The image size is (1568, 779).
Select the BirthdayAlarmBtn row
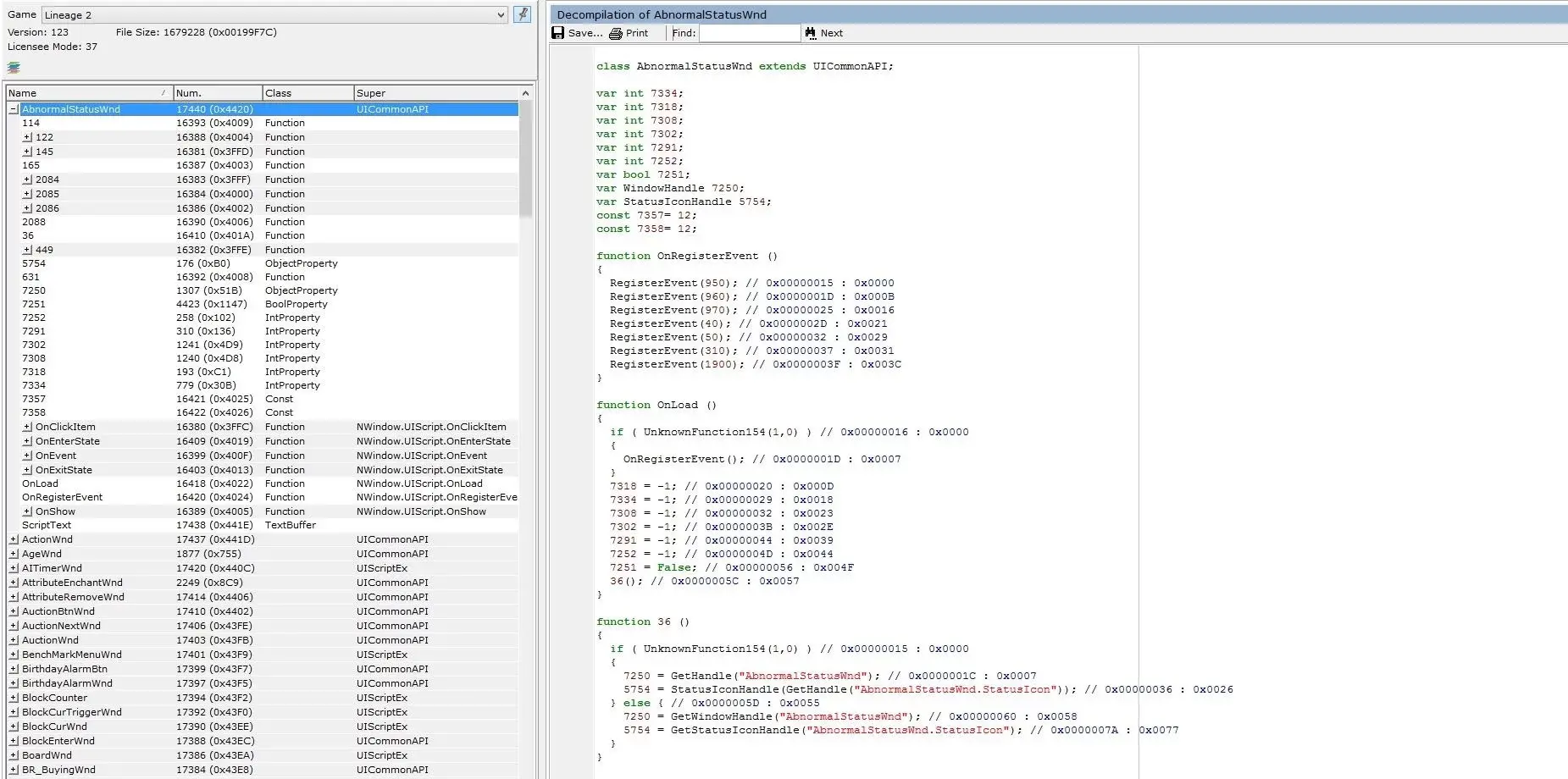(x=263, y=669)
